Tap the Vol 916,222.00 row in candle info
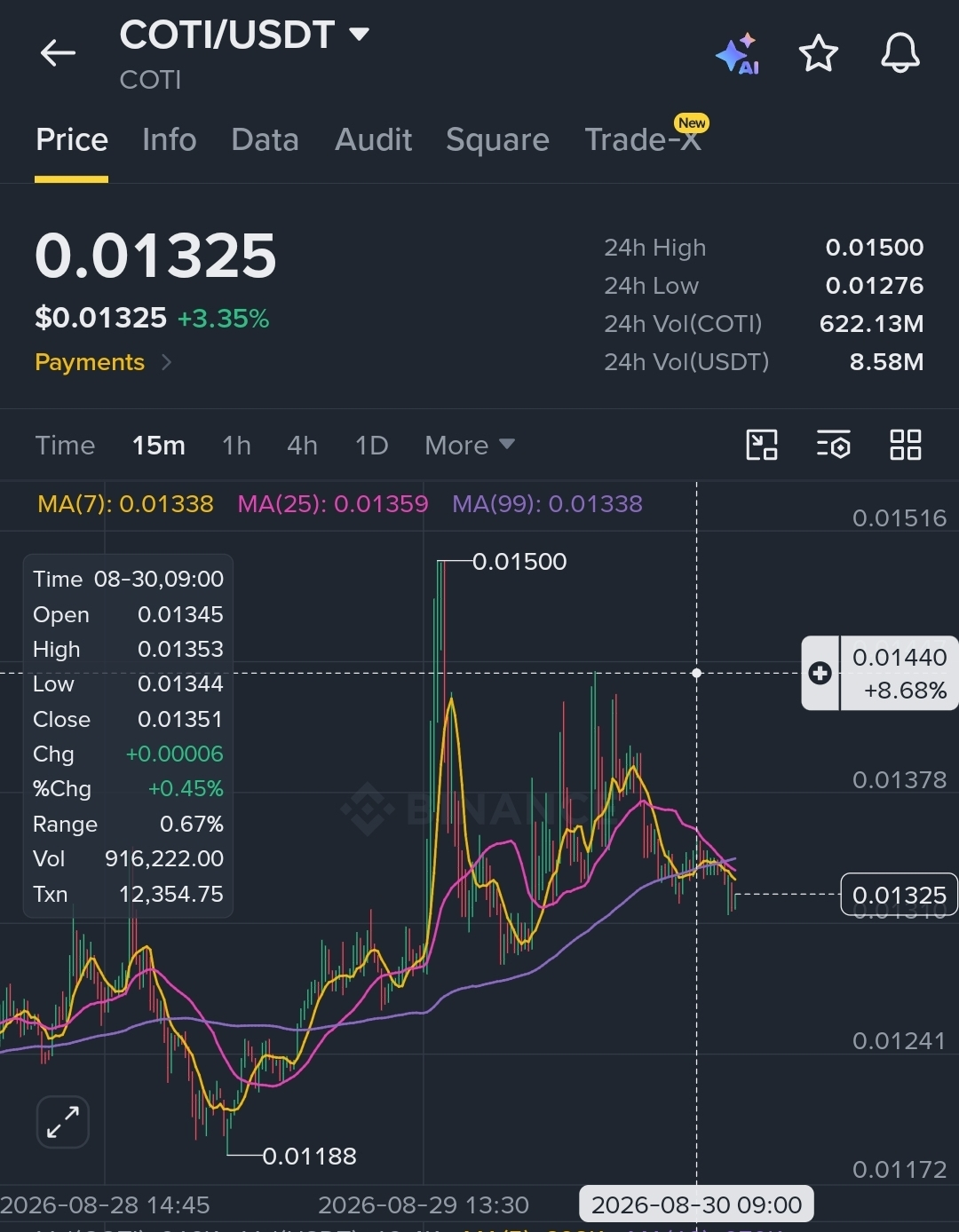The height and width of the screenshot is (1232, 959). tap(128, 859)
